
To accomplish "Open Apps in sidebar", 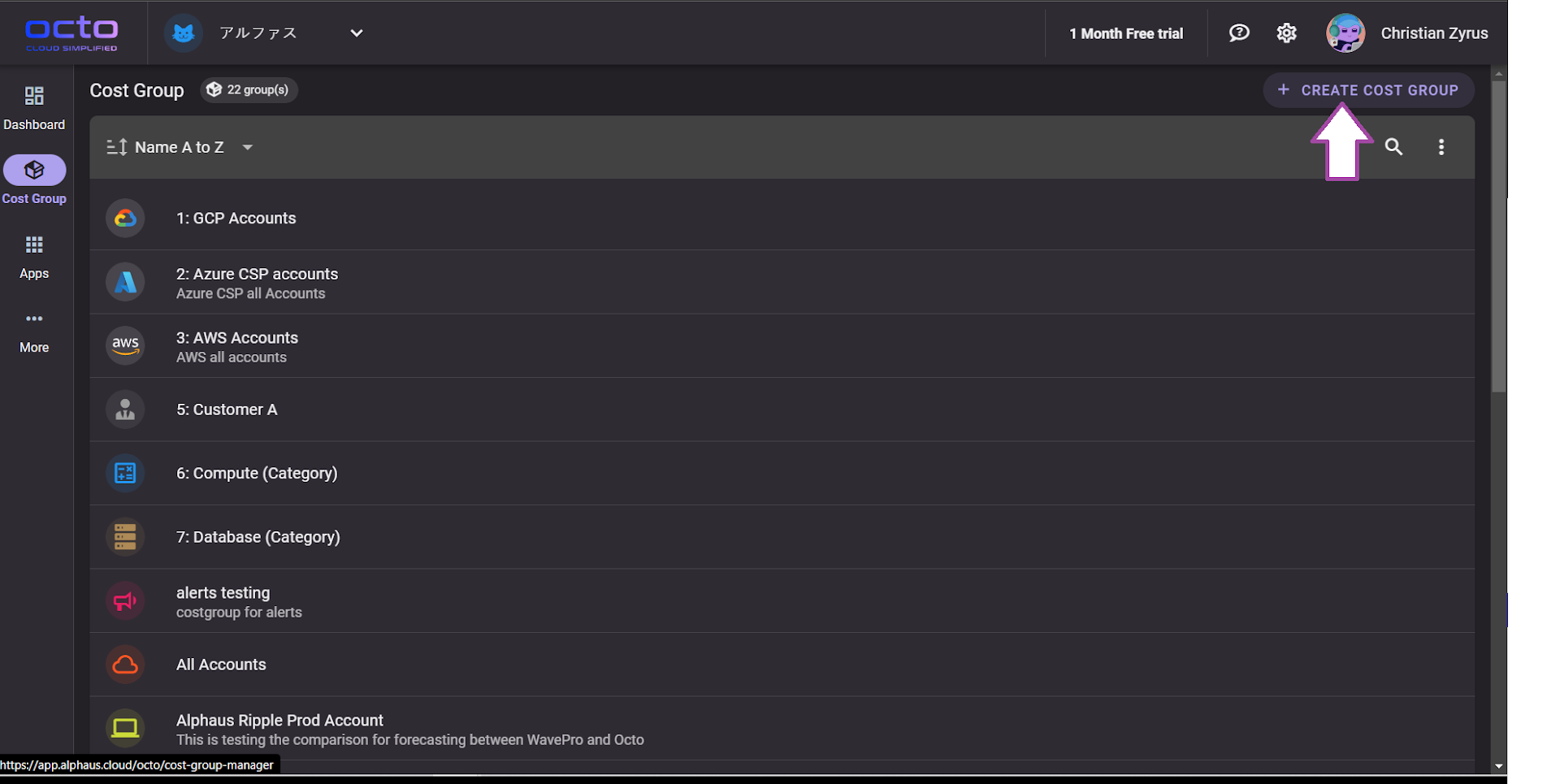I will point(34,257).
